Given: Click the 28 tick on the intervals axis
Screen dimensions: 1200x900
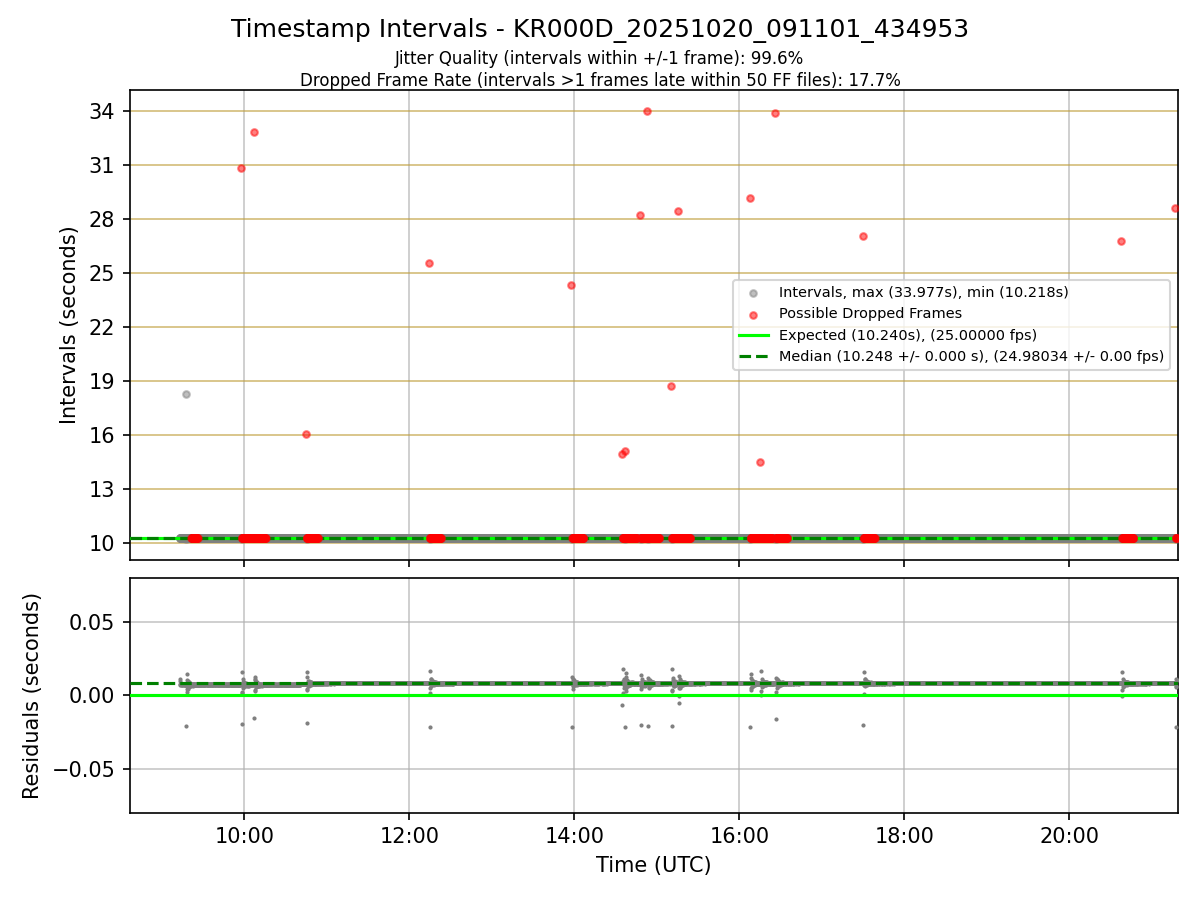Looking at the screenshot, I should (x=103, y=219).
